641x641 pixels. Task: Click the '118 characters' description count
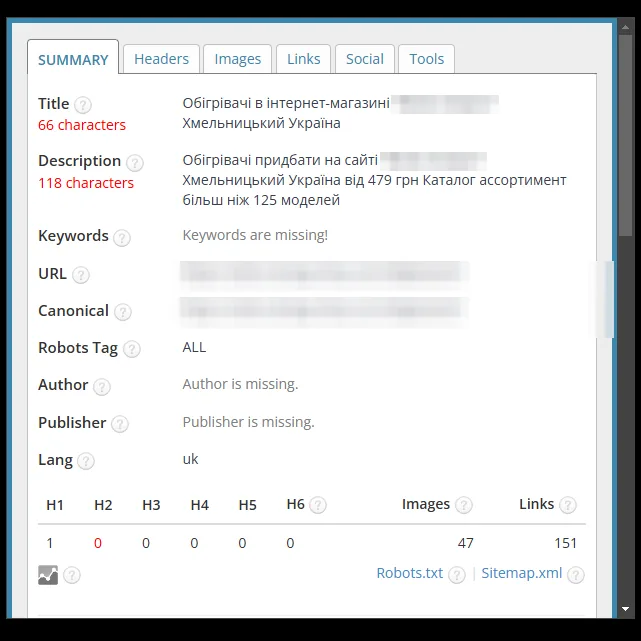(86, 183)
